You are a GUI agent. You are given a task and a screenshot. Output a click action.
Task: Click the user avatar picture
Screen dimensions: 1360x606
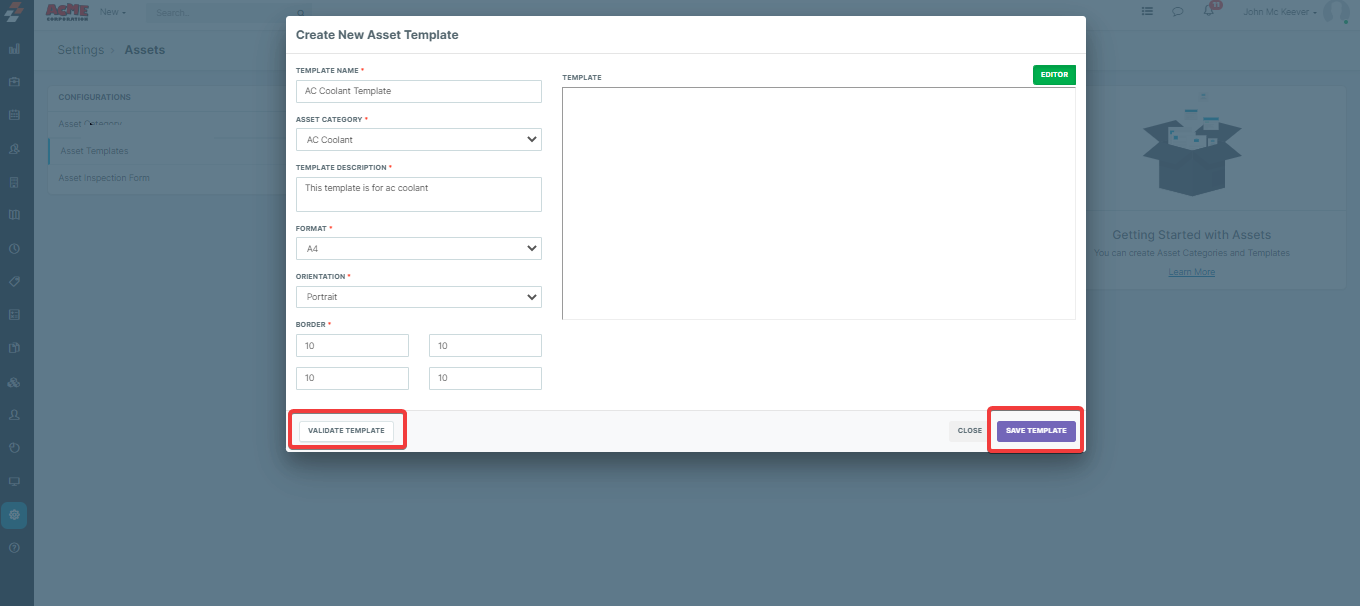point(1336,12)
